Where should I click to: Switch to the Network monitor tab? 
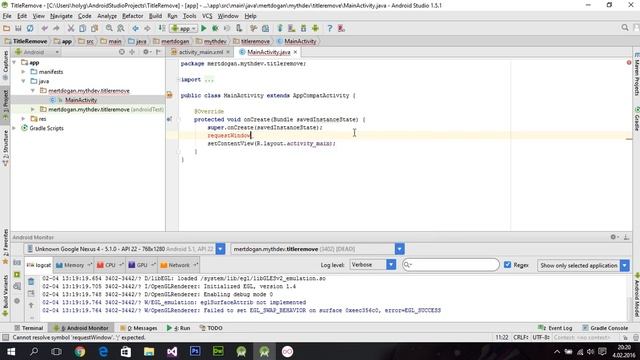[179, 265]
